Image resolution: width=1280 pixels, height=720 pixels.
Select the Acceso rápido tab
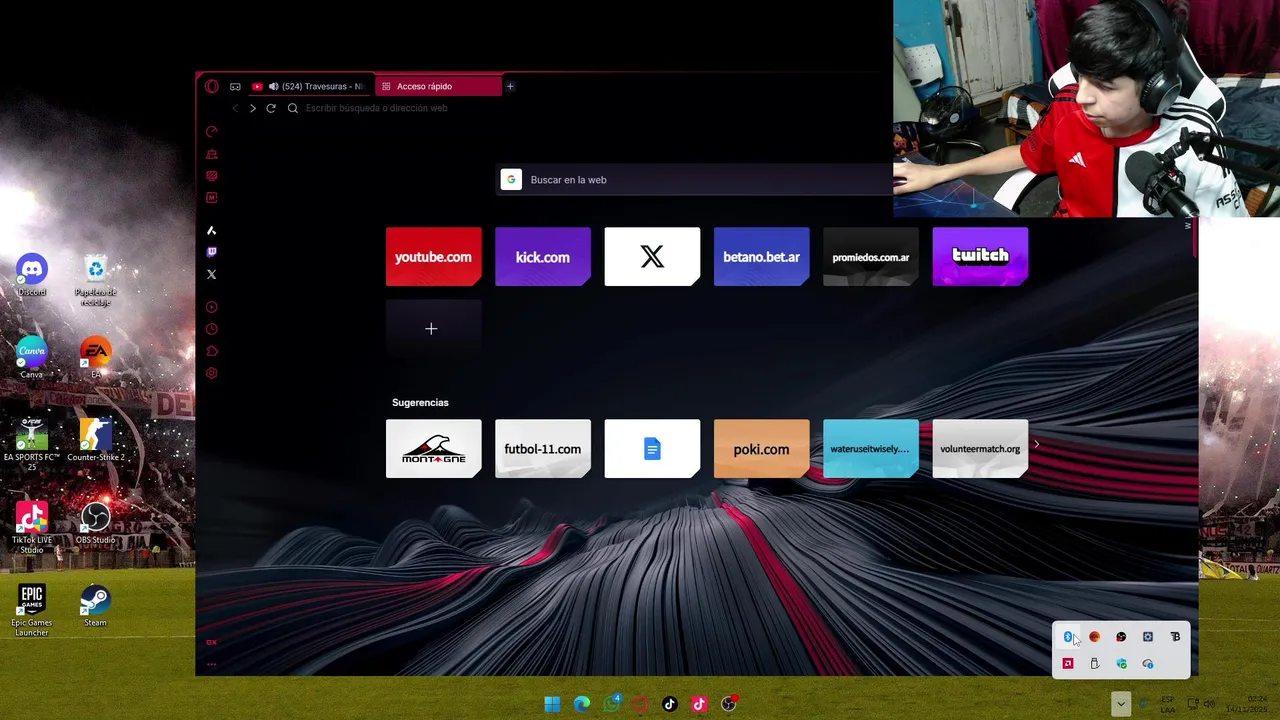(x=437, y=86)
